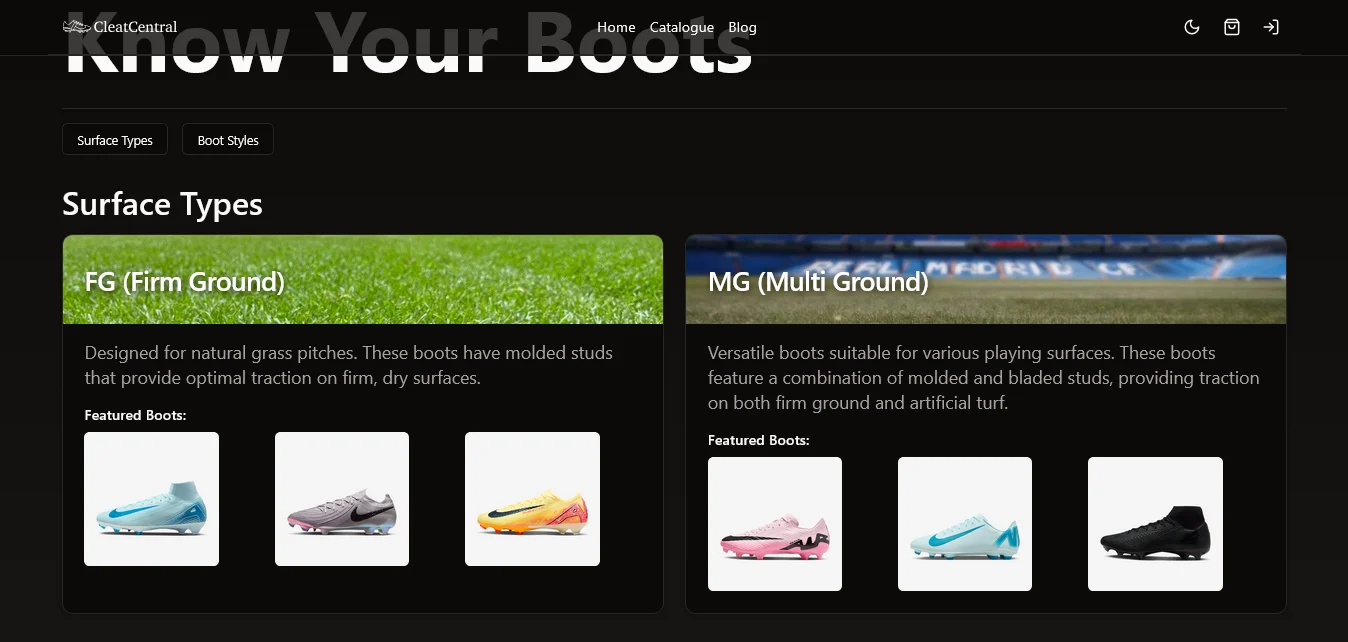Go to the Catalogue page
Screen dimensions: 1348x642
682,27
